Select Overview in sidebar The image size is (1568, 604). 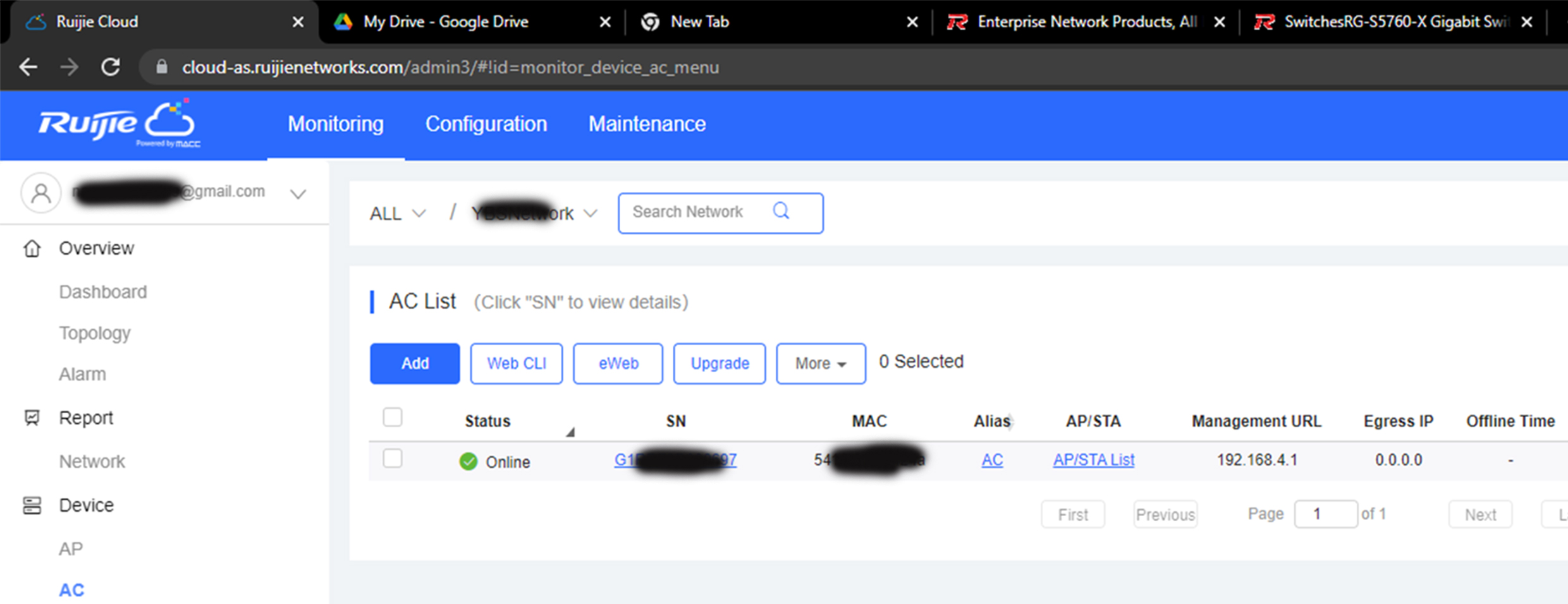[x=96, y=248]
